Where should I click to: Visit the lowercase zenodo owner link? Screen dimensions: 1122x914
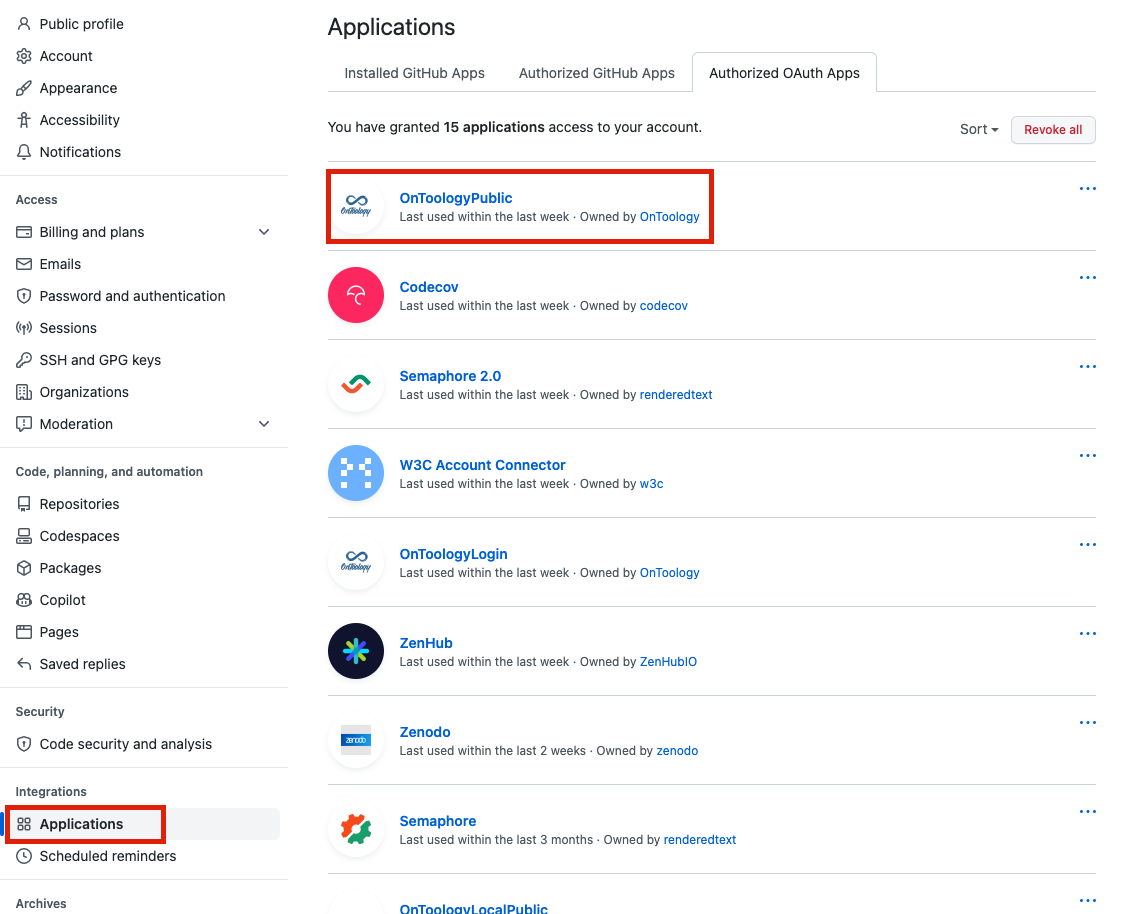(x=677, y=751)
